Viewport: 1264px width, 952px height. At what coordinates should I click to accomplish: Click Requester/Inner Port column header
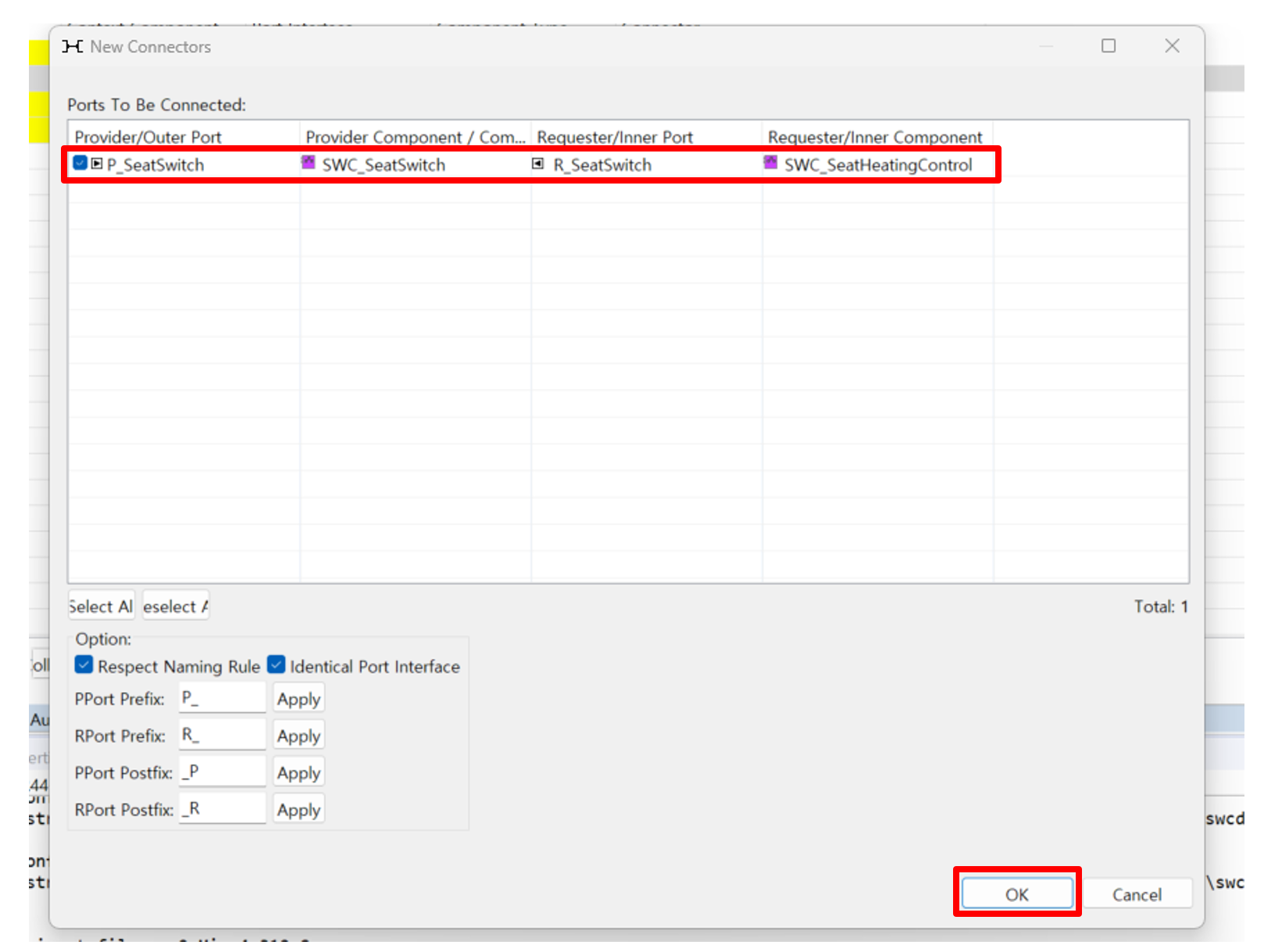click(615, 137)
